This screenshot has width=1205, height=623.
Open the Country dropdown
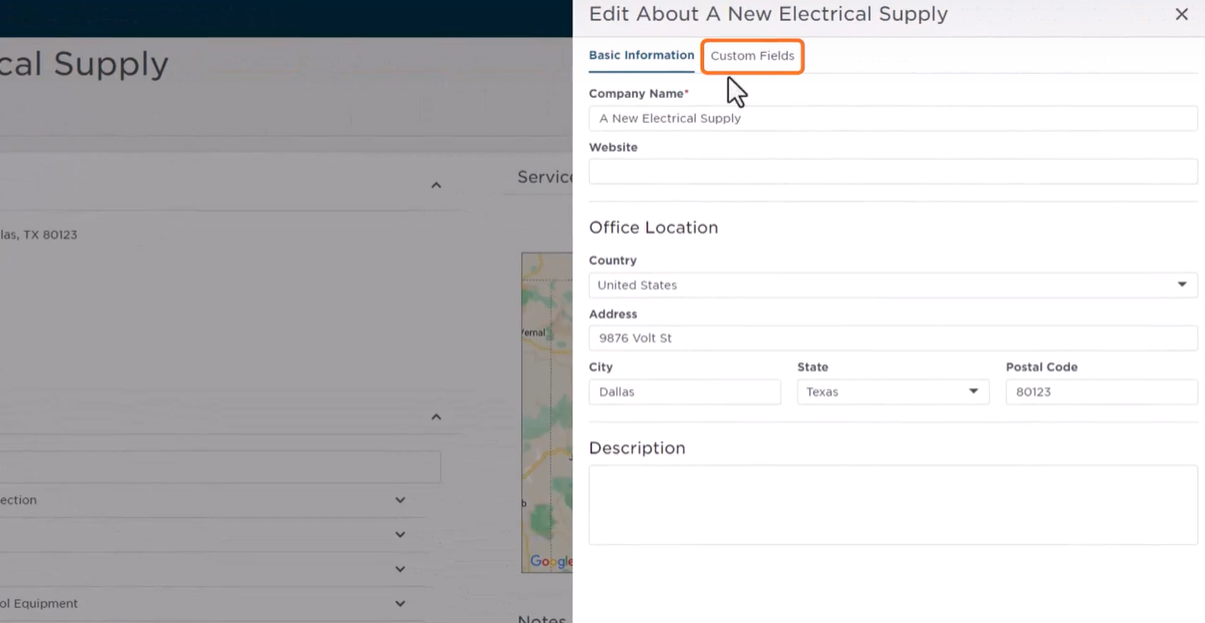[893, 285]
